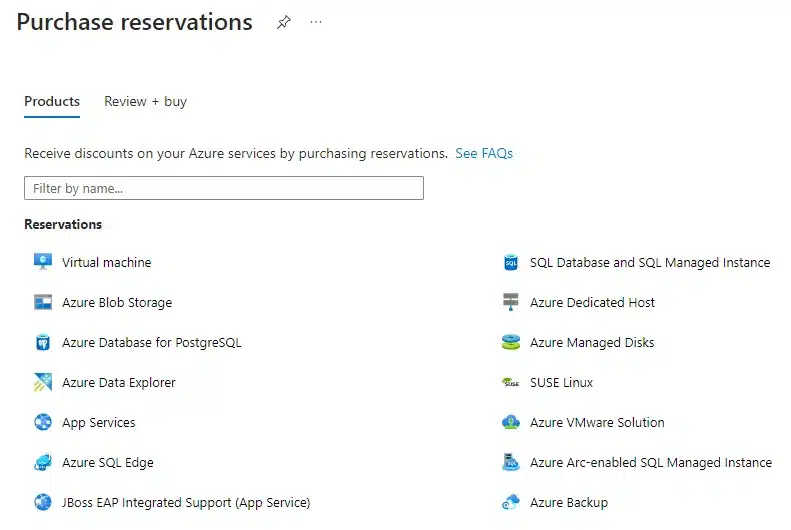Image resolution: width=791 pixels, height=530 pixels.
Task: Click the Azure Data Explorer icon
Action: tap(43, 382)
